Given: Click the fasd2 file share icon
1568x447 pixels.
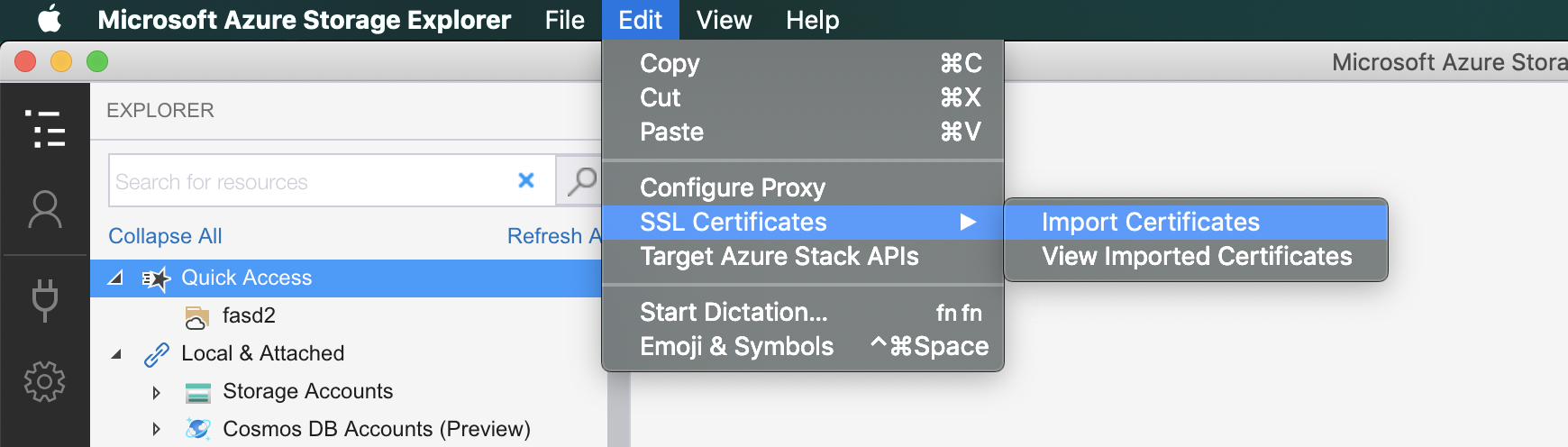Looking at the screenshot, I should [x=196, y=316].
